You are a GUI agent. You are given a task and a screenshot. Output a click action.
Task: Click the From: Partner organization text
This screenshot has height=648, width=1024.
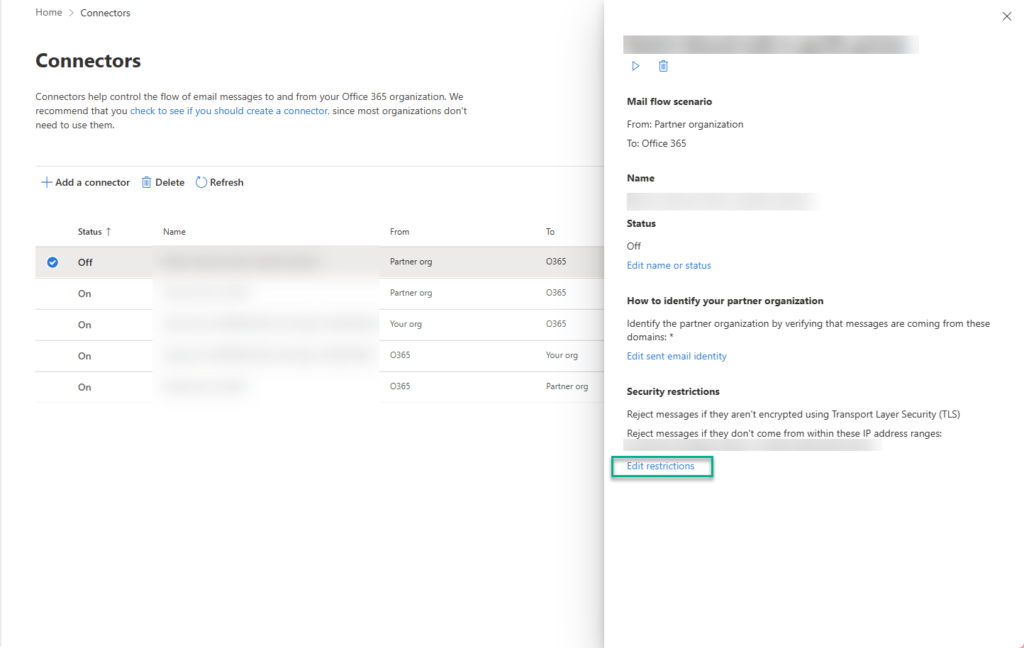[685, 124]
